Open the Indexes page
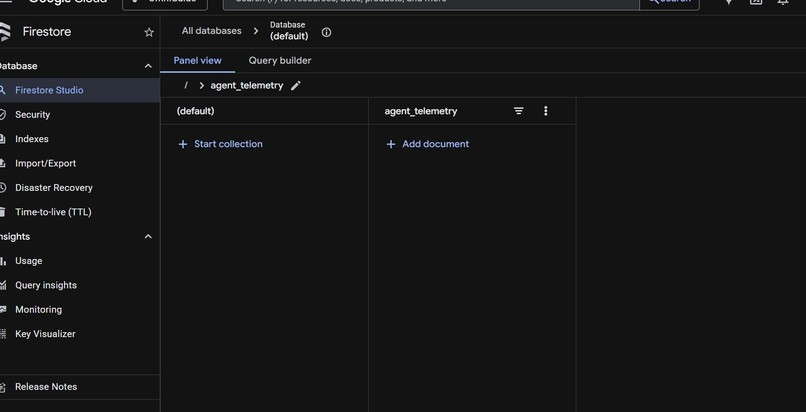This screenshot has width=806, height=412. (80, 139)
